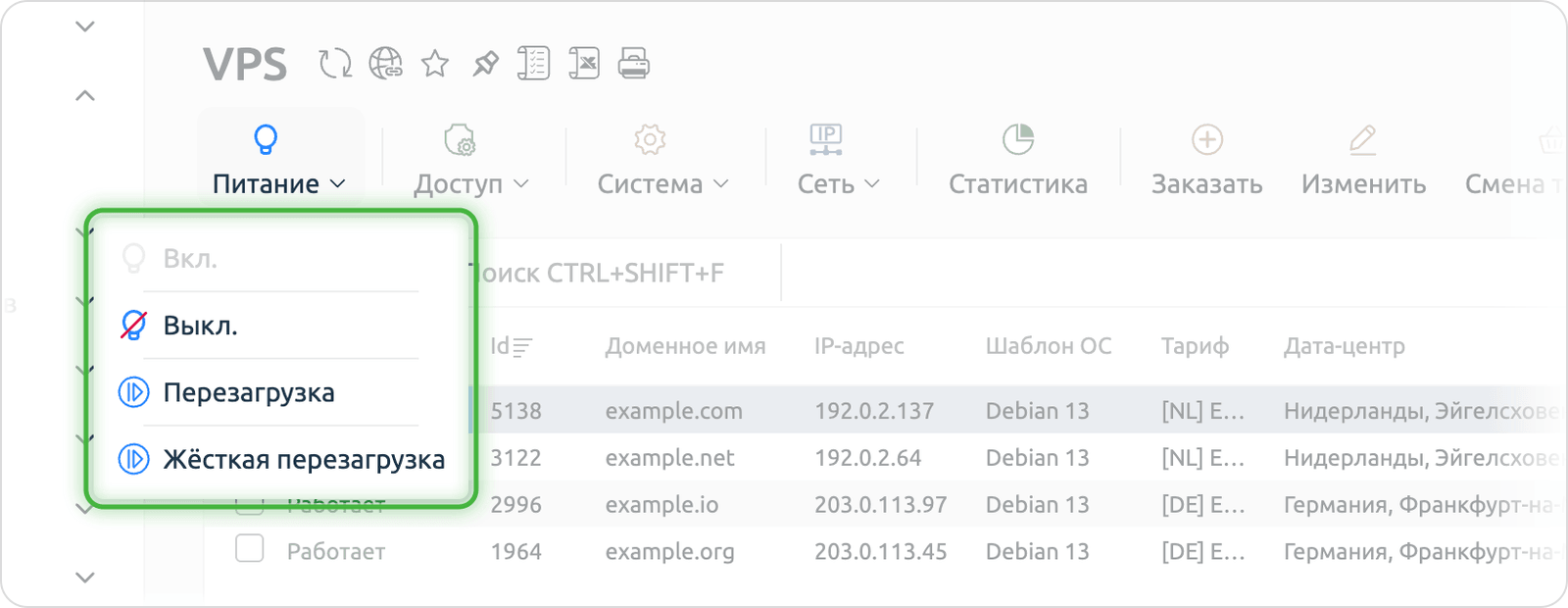Click IP address 192.0.2.64
1568x608 pixels.
868,458
